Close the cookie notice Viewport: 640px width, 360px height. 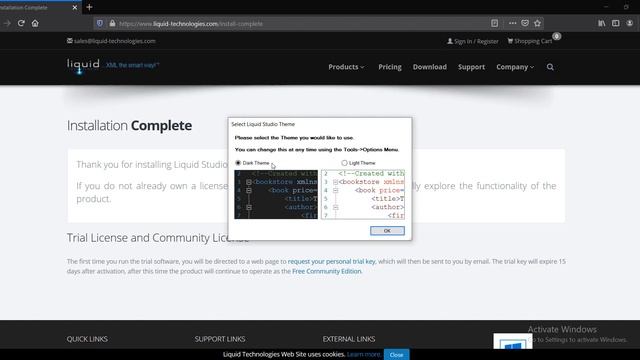click(x=396, y=355)
